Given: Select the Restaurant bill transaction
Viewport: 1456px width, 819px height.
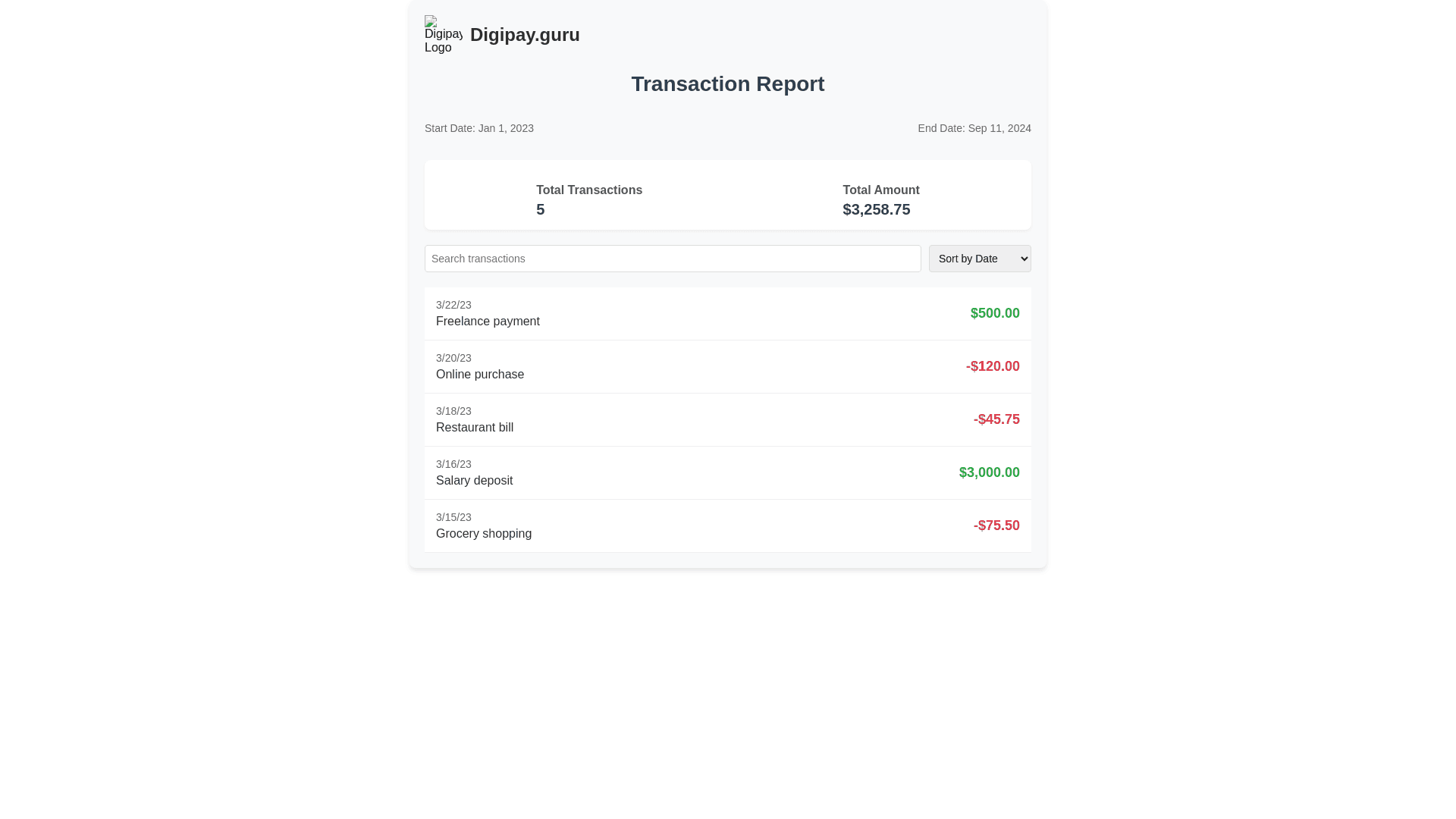Looking at the screenshot, I should [x=475, y=428].
